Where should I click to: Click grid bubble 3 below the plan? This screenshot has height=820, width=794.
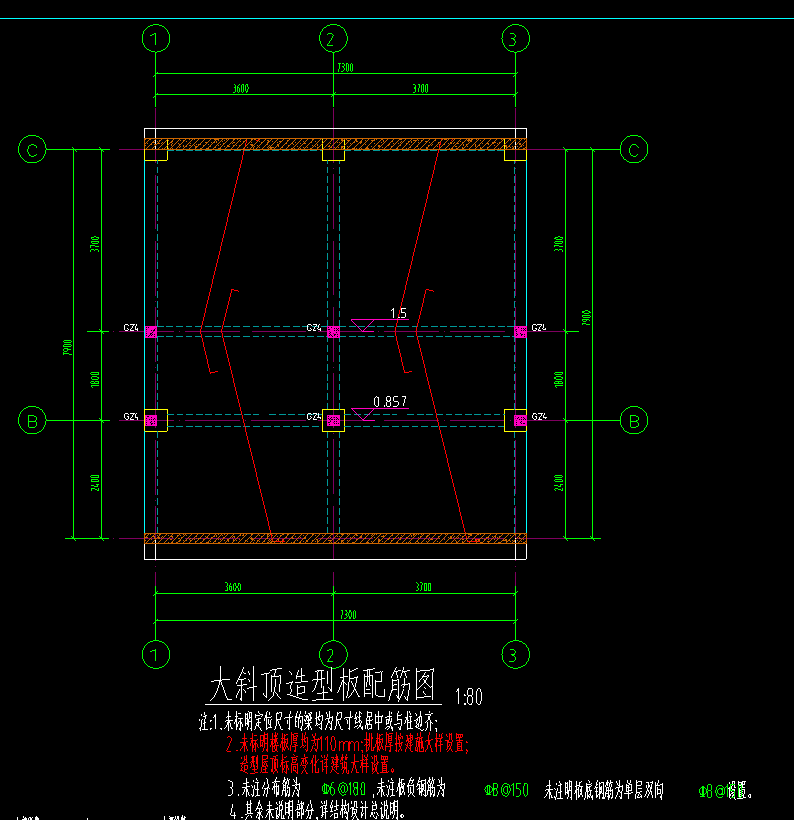[x=515, y=654]
